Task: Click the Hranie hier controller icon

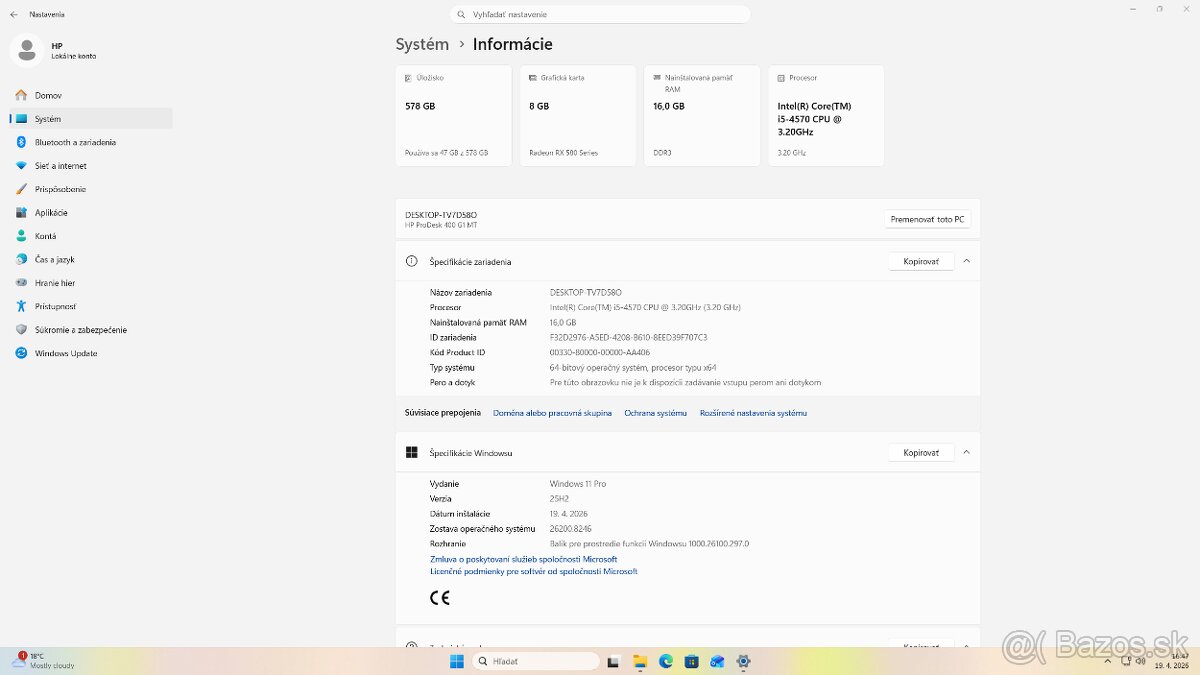Action: coord(21,283)
